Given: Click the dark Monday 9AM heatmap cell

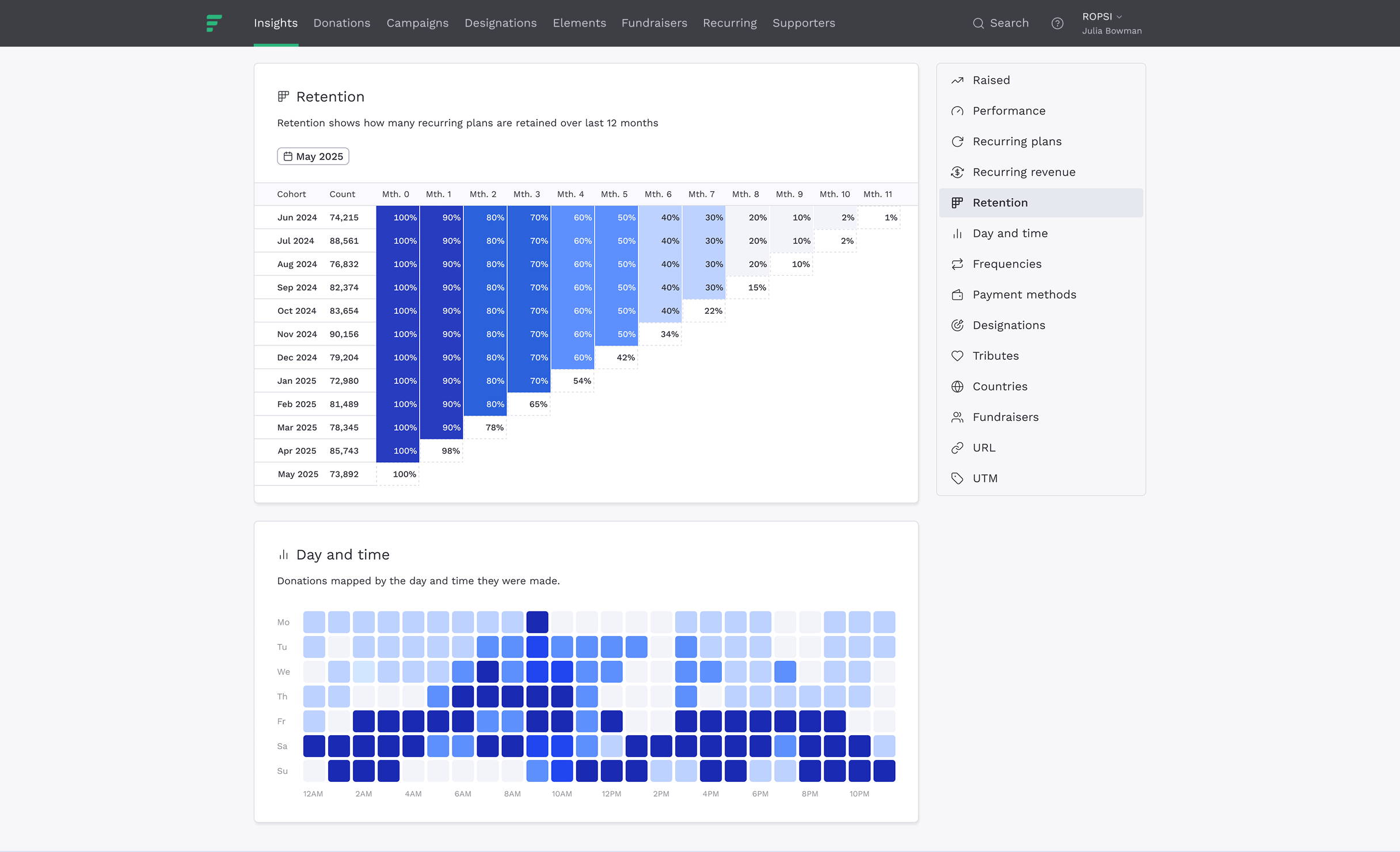Looking at the screenshot, I should pyautogui.click(x=537, y=622).
